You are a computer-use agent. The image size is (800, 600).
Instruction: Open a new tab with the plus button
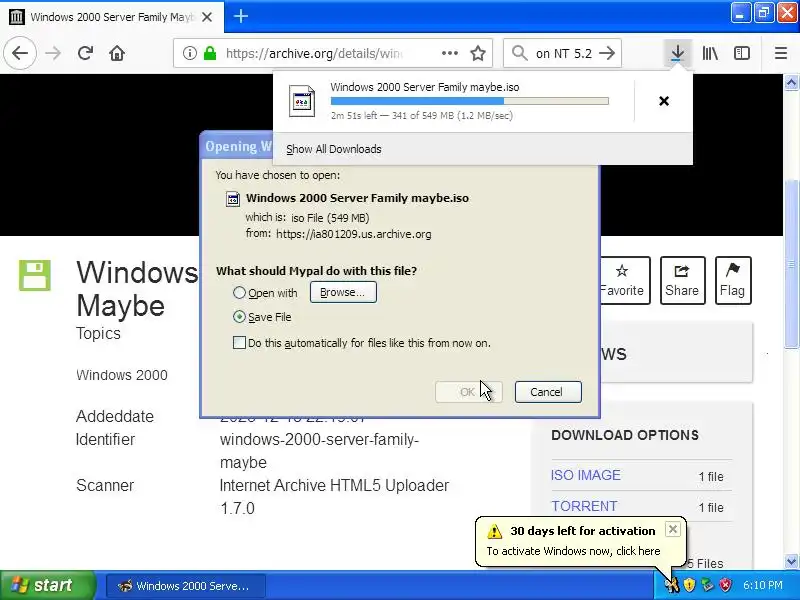click(241, 17)
